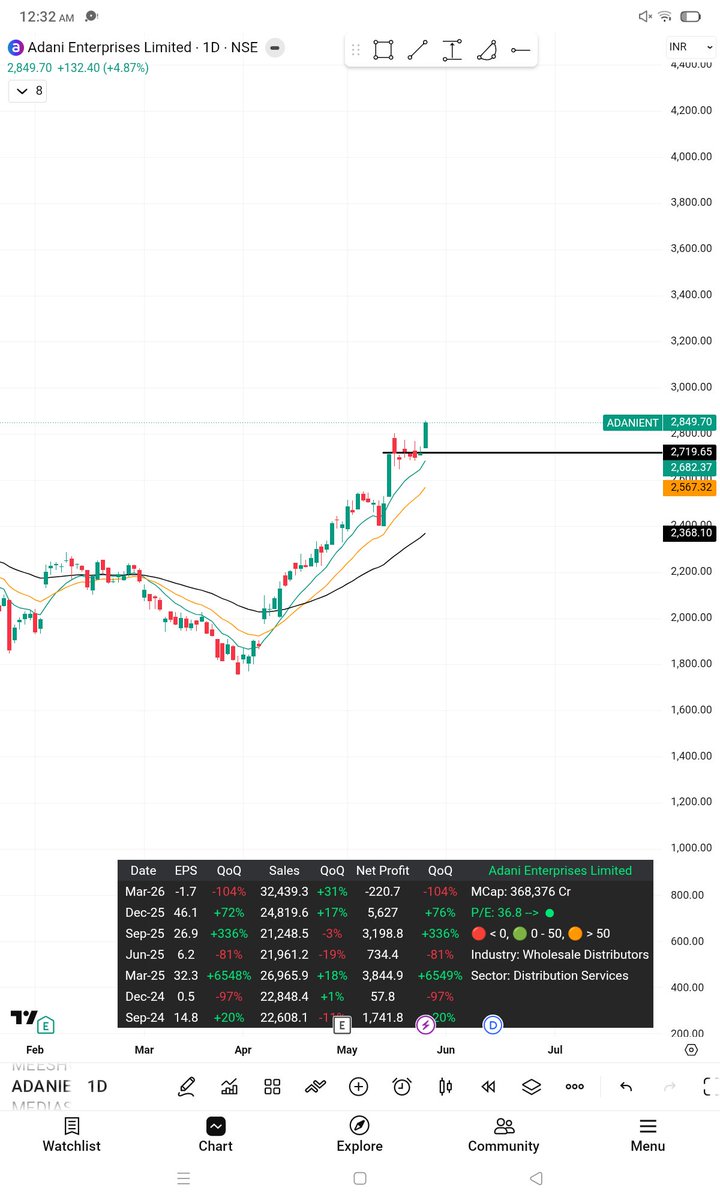Tap the Jun-25 row date cell
720x1200 pixels.
(x=143, y=955)
